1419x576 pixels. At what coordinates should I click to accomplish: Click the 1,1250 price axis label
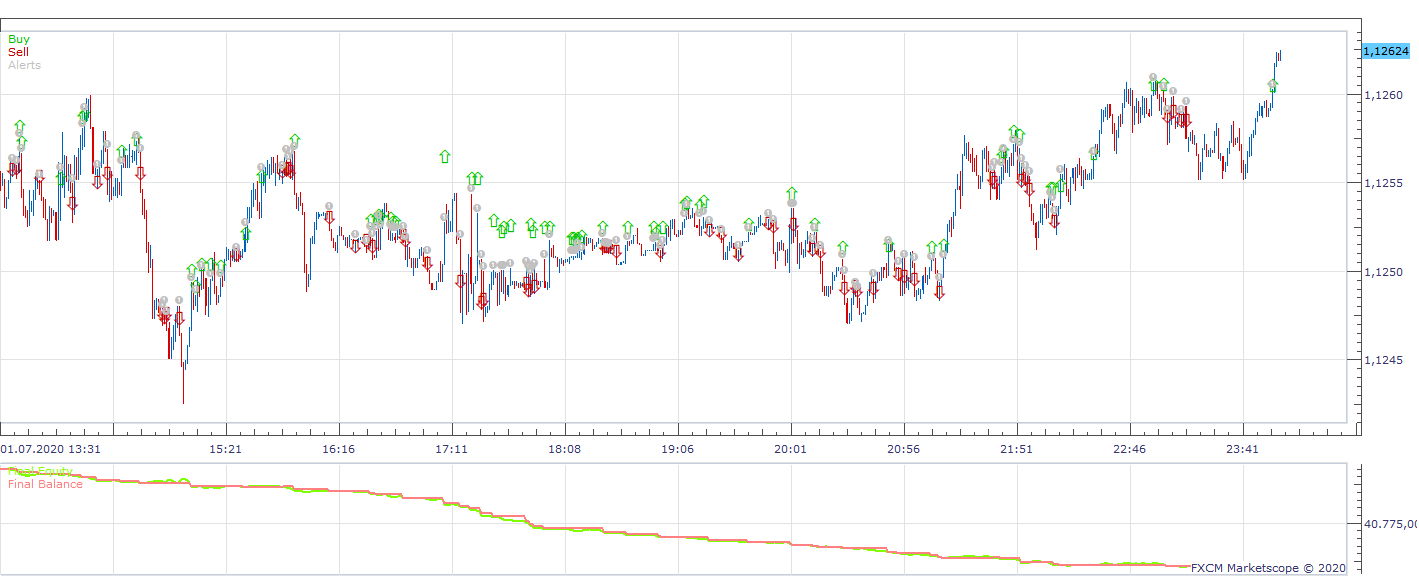pos(1385,271)
